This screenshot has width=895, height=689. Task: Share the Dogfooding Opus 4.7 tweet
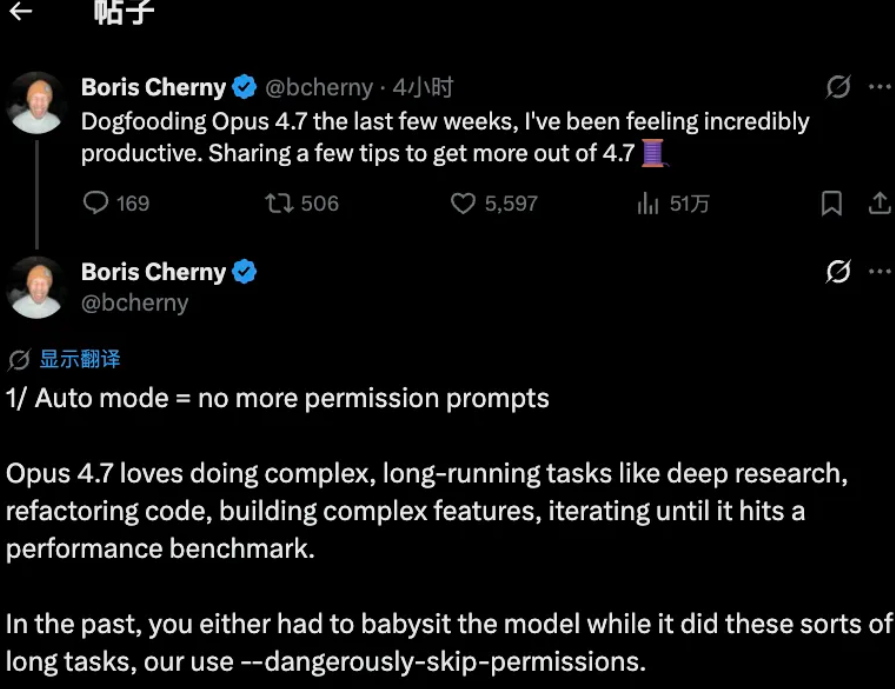click(x=879, y=204)
